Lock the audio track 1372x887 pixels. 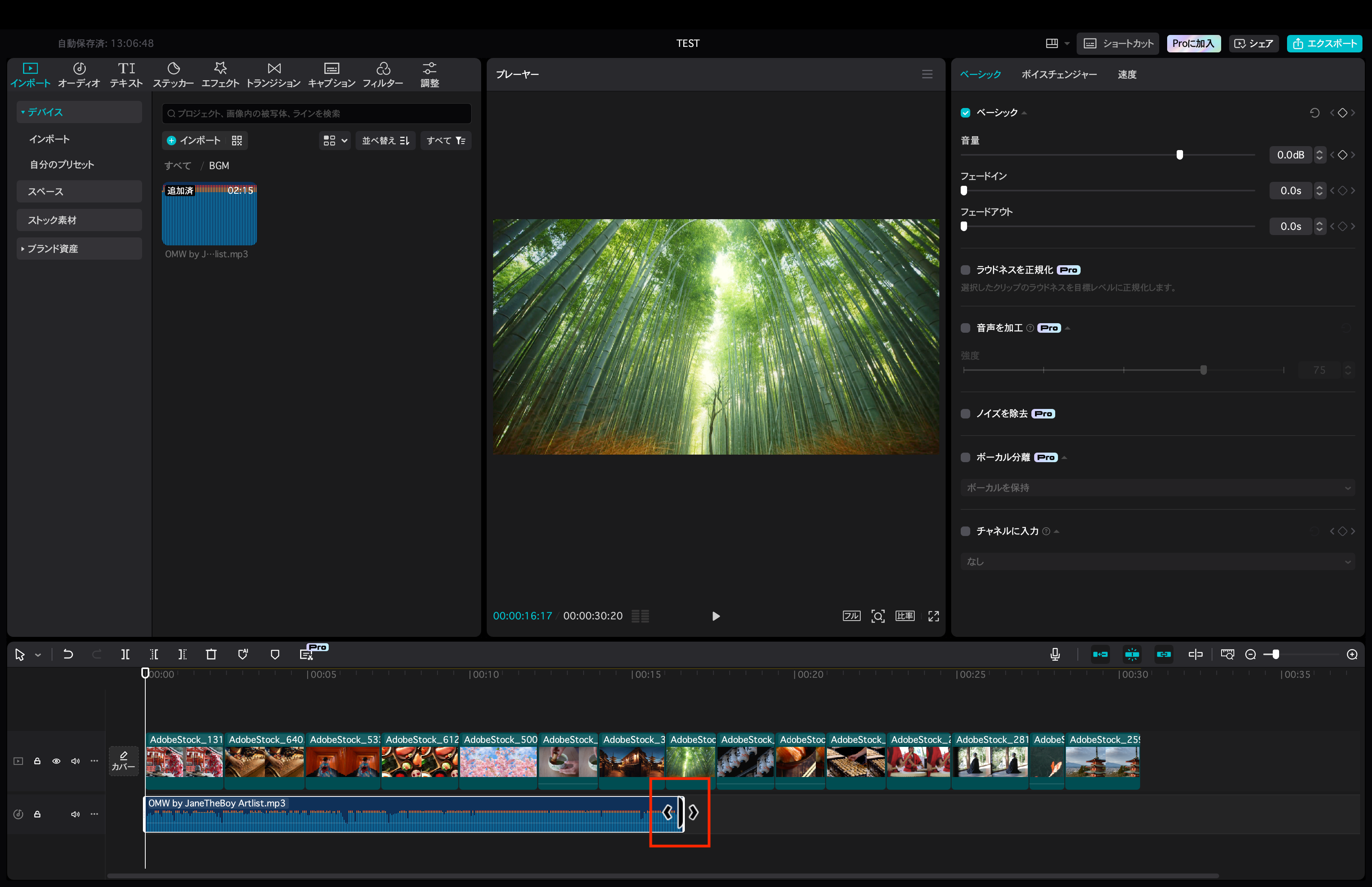point(37,814)
